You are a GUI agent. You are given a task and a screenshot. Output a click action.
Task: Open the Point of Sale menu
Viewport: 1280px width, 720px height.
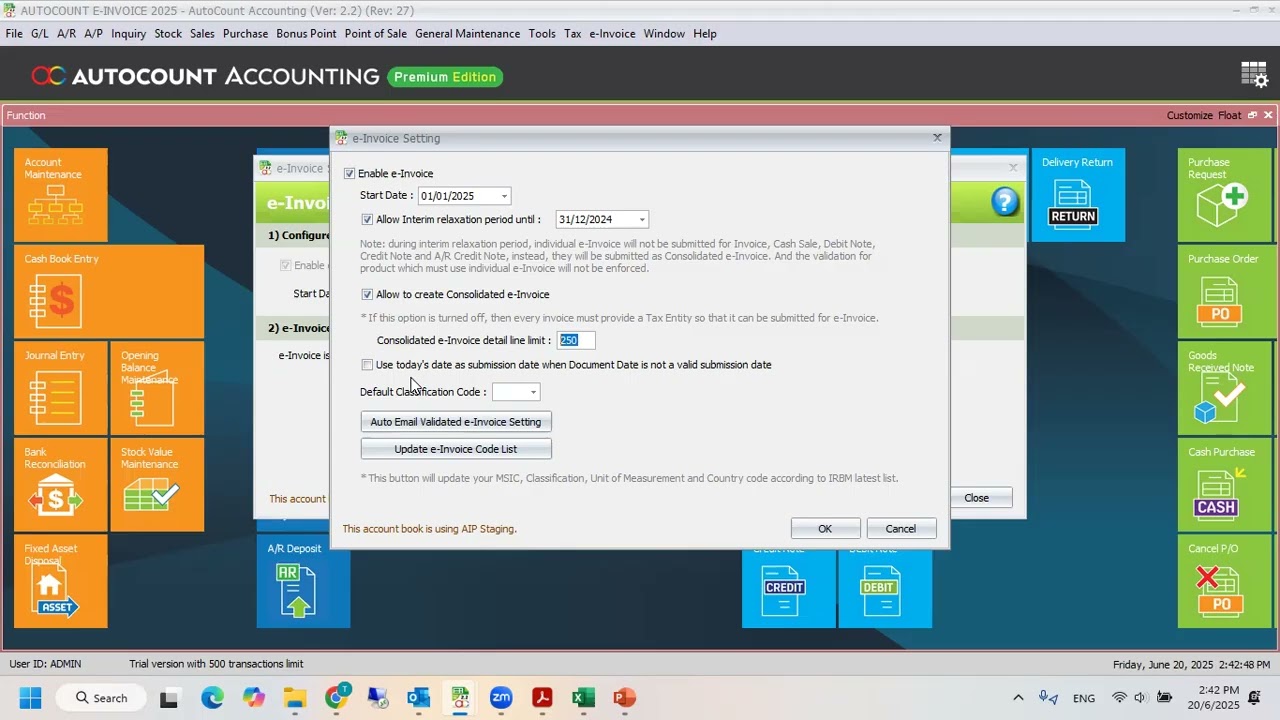(x=376, y=34)
